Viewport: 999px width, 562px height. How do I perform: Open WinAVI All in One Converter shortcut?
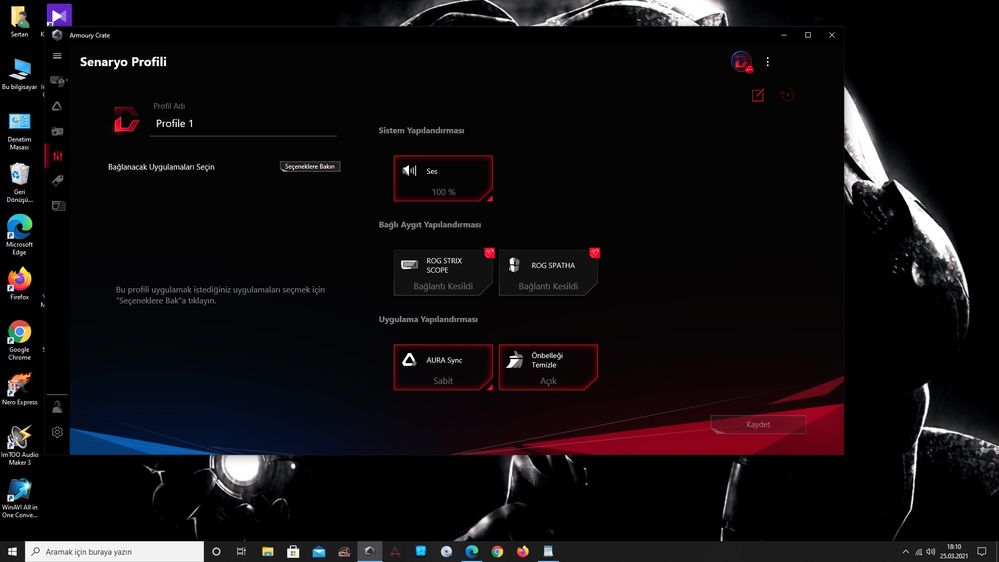[x=19, y=498]
